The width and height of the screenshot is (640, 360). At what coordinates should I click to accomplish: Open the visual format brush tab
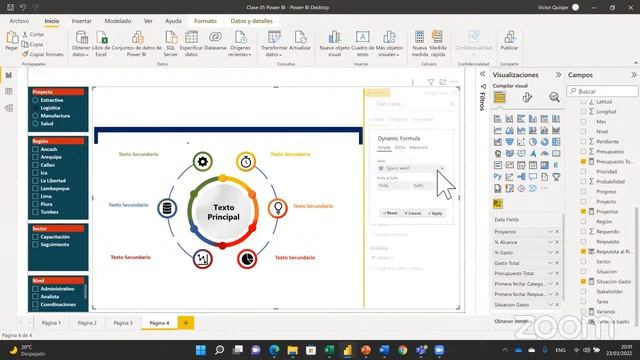tap(527, 98)
